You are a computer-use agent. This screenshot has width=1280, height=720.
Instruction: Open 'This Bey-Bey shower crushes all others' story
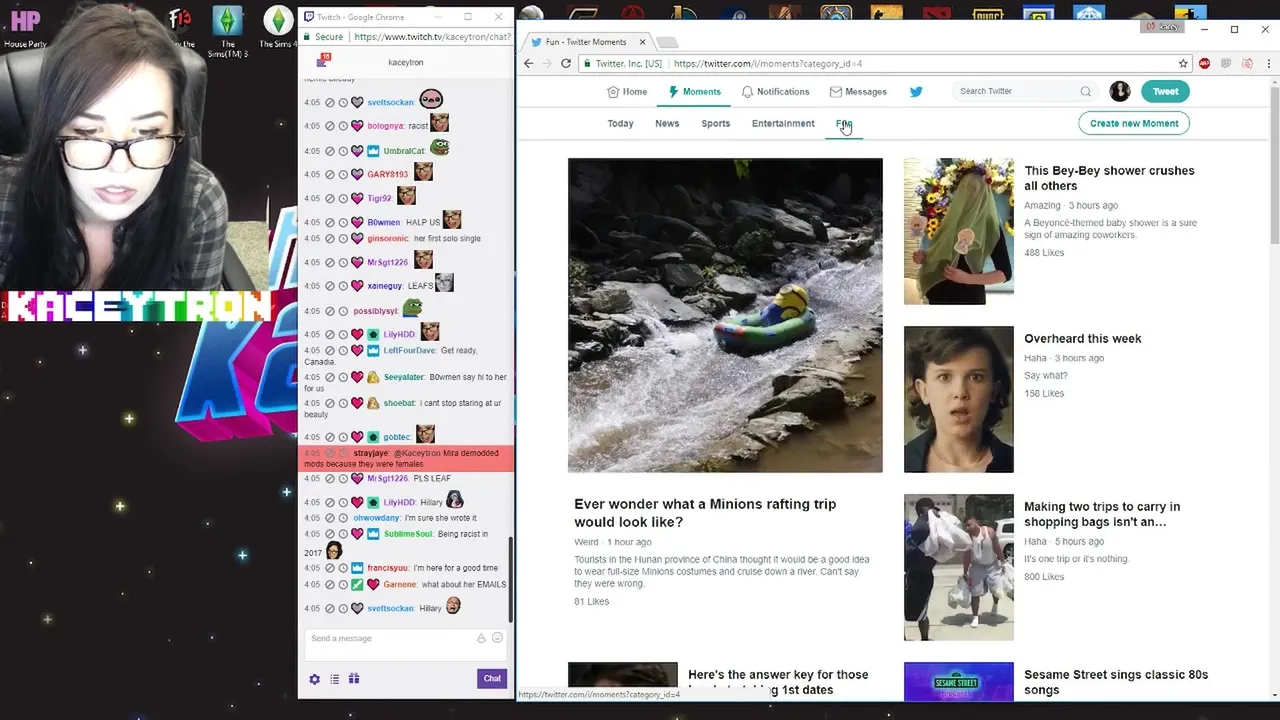click(x=1109, y=178)
